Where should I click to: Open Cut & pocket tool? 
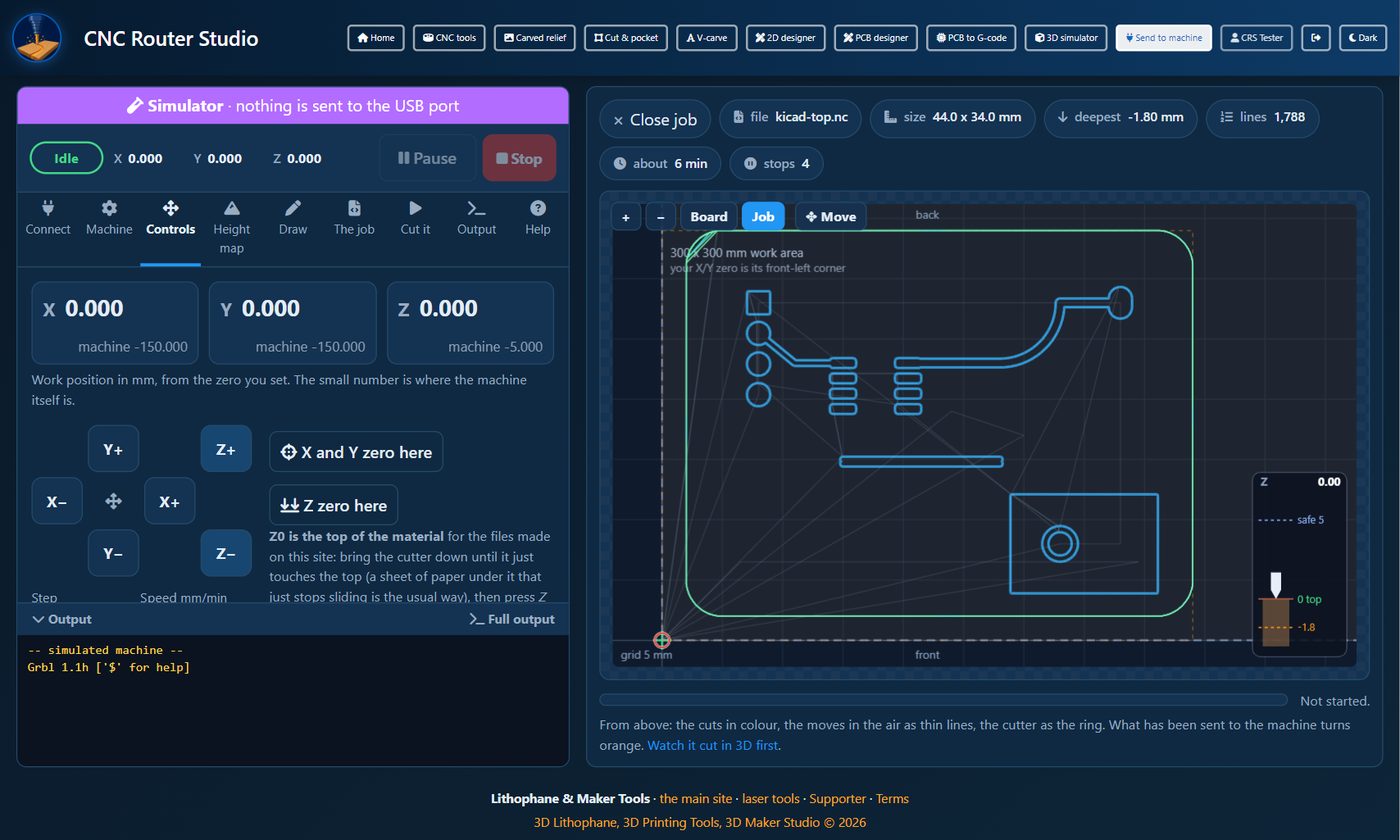626,38
